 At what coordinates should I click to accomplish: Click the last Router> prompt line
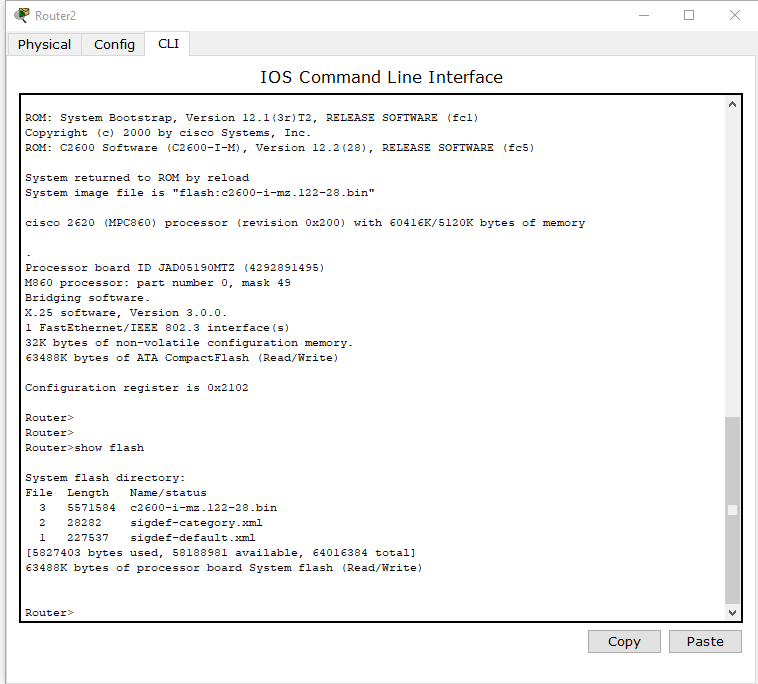(x=49, y=612)
